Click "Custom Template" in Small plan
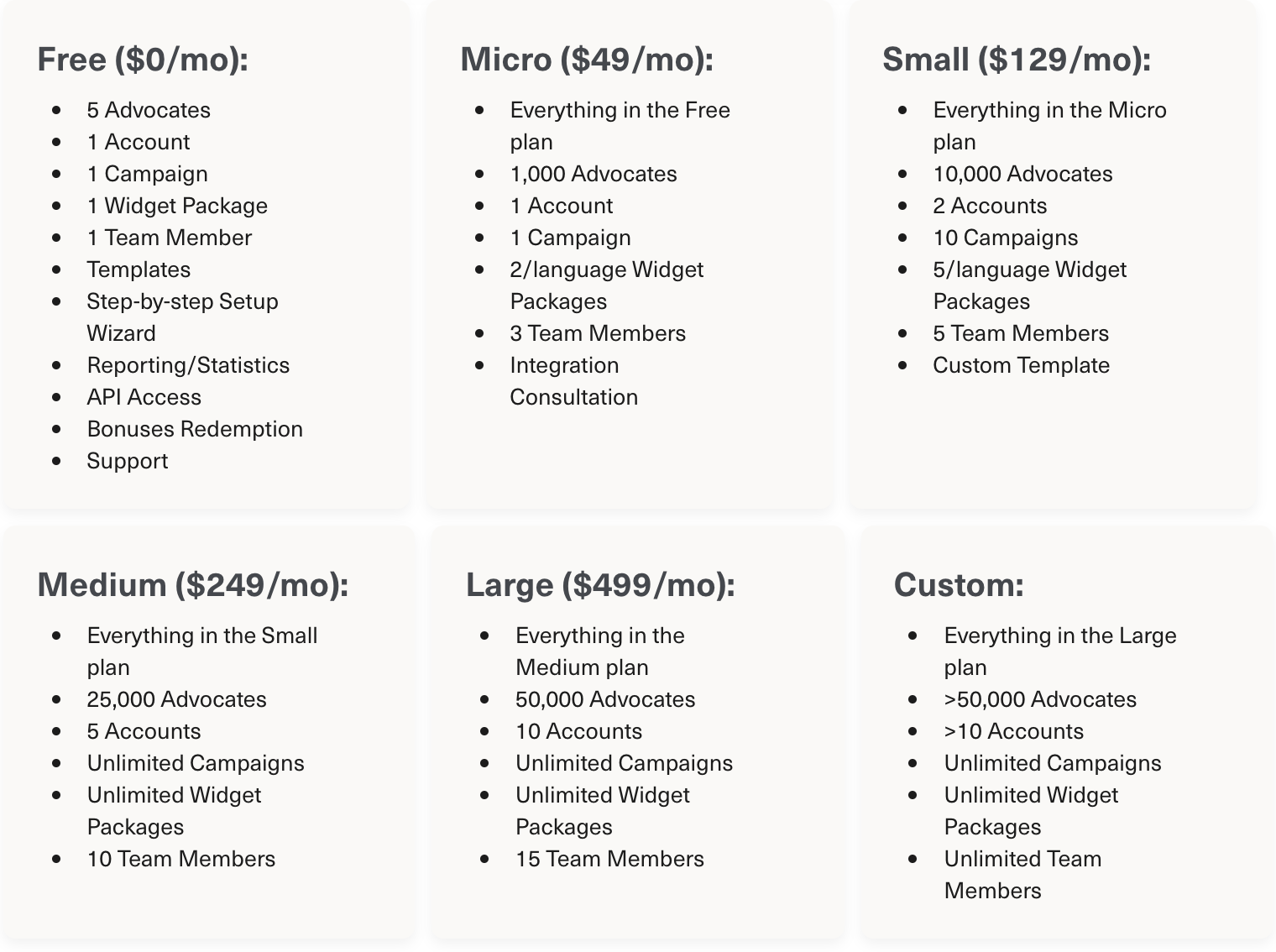 point(1021,365)
